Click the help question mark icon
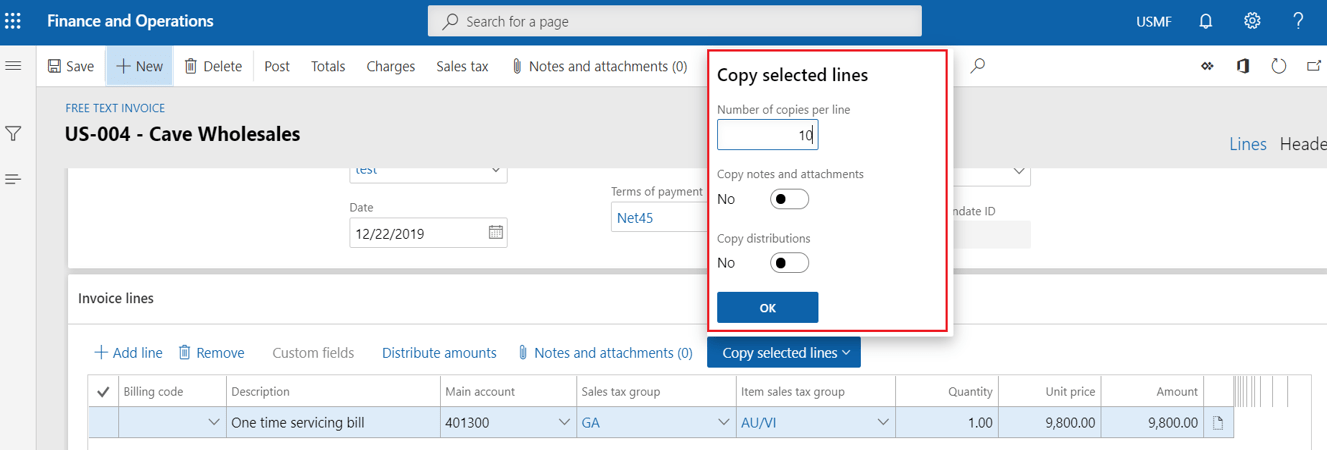Screen dimensions: 1327x450 pyautogui.click(x=1298, y=21)
